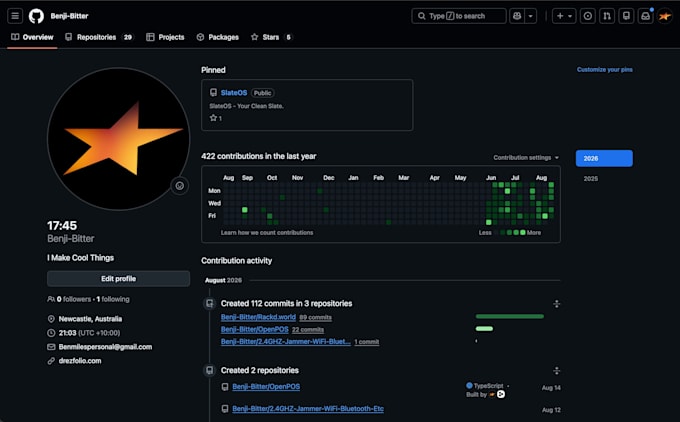This screenshot has height=422, width=680.
Task: Switch to the Repositories tab
Action: [x=99, y=37]
